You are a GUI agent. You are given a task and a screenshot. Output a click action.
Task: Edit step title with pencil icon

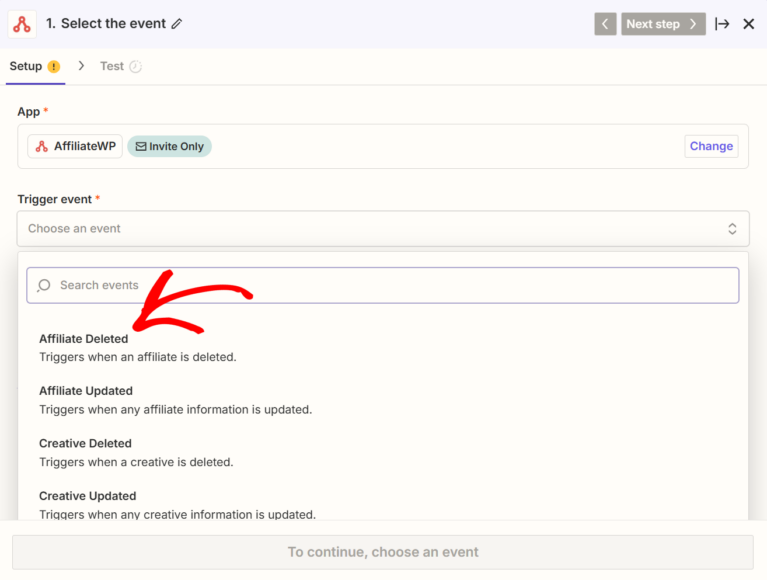point(177,23)
